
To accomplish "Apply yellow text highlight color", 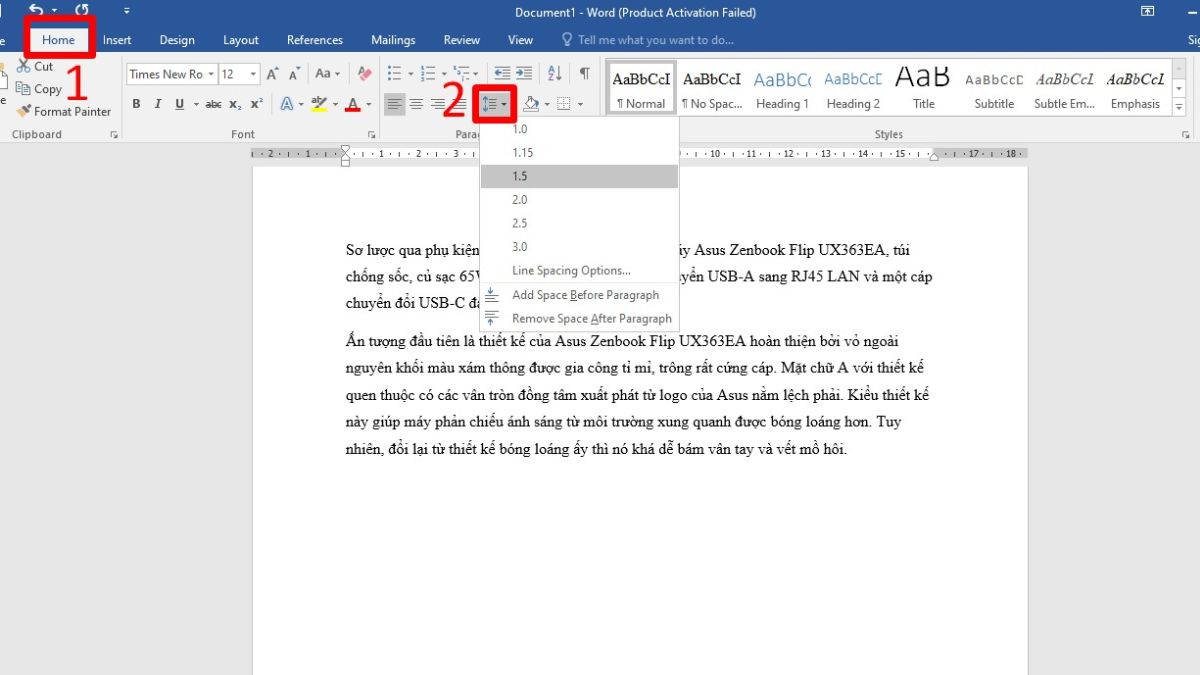I will pyautogui.click(x=318, y=104).
